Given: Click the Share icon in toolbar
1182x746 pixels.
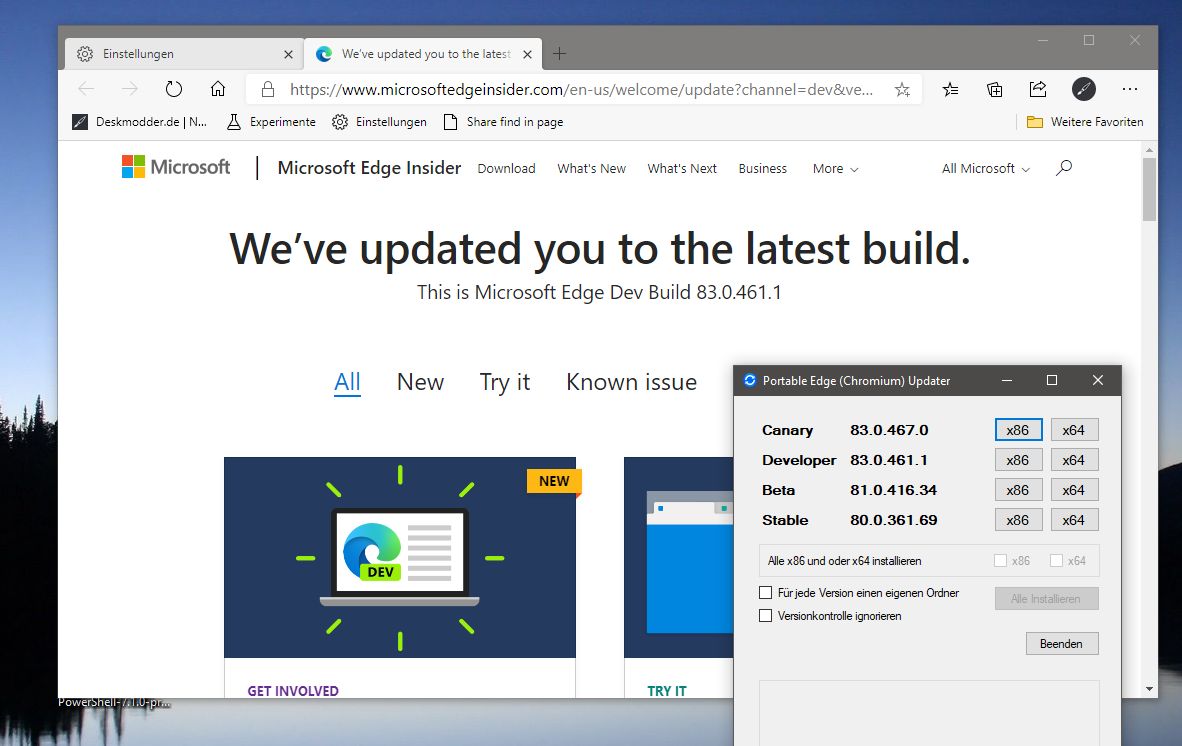Looking at the screenshot, I should pos(1038,89).
